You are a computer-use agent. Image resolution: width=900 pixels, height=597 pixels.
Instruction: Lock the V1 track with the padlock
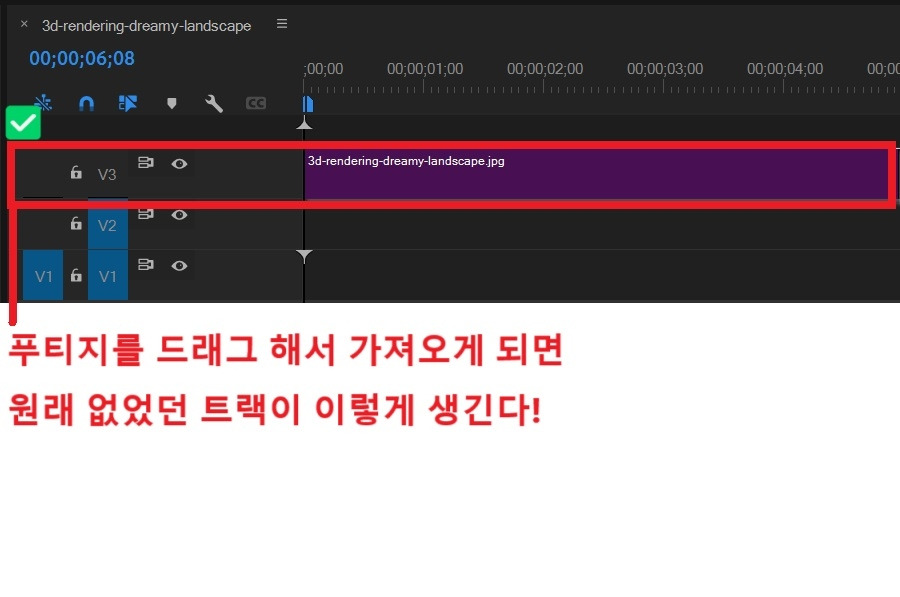(76, 275)
